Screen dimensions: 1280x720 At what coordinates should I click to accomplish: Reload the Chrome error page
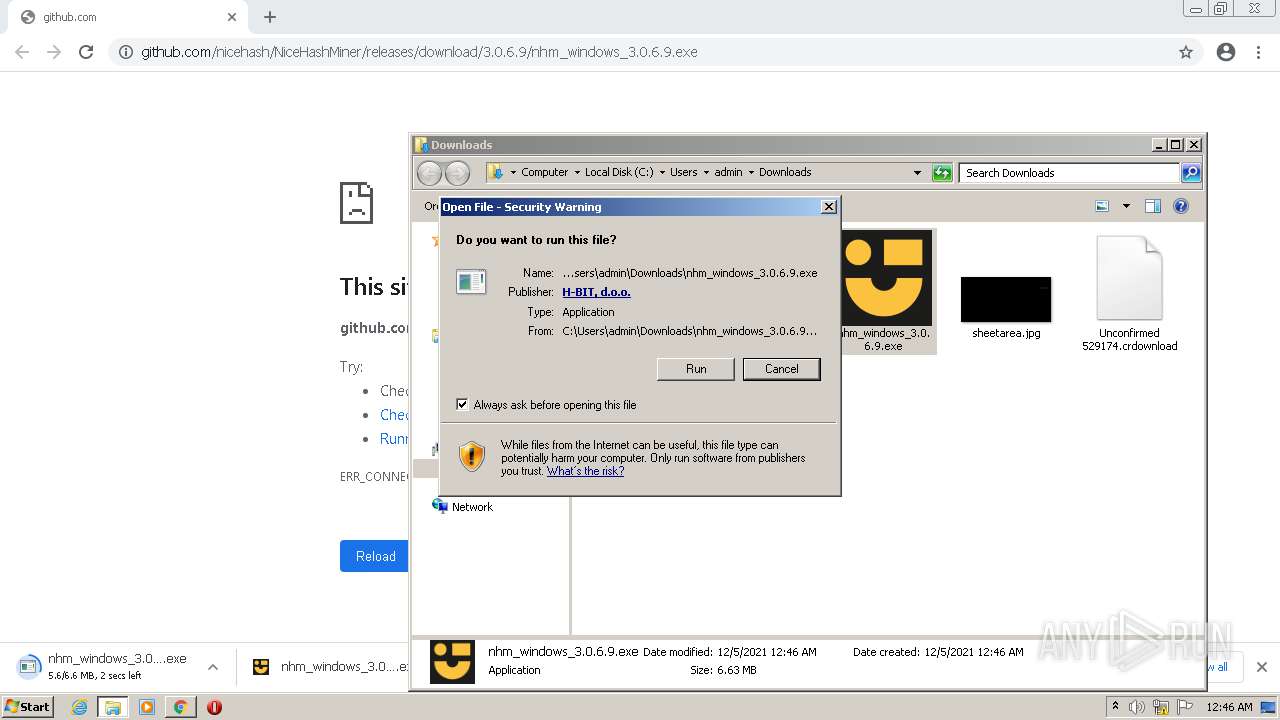(x=375, y=556)
